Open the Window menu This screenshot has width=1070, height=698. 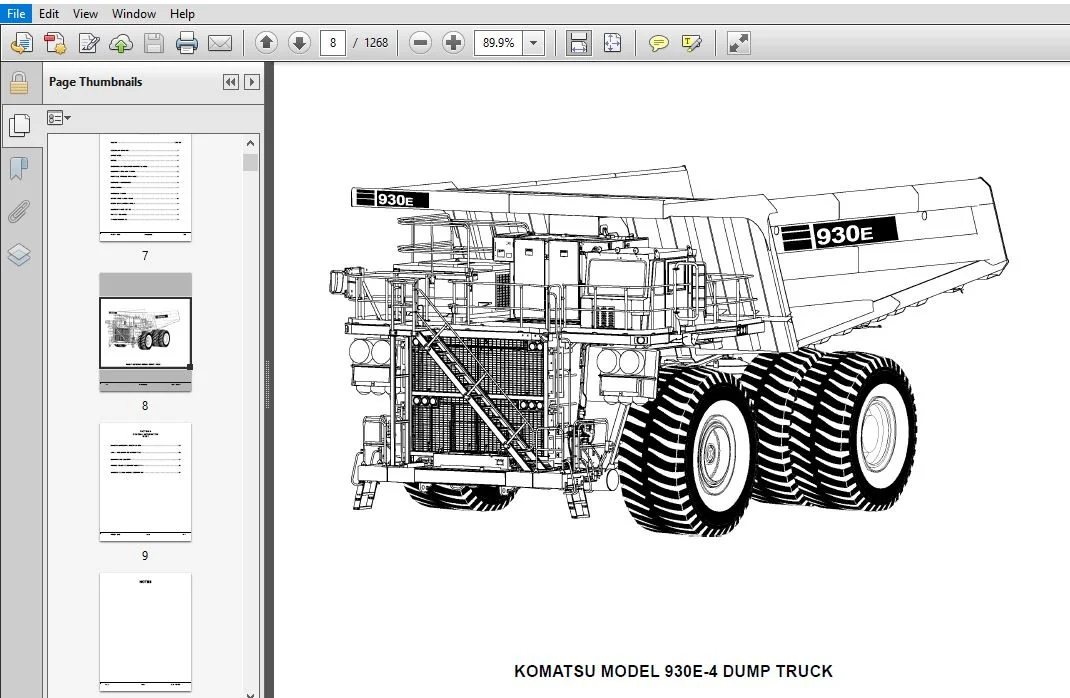(x=134, y=13)
